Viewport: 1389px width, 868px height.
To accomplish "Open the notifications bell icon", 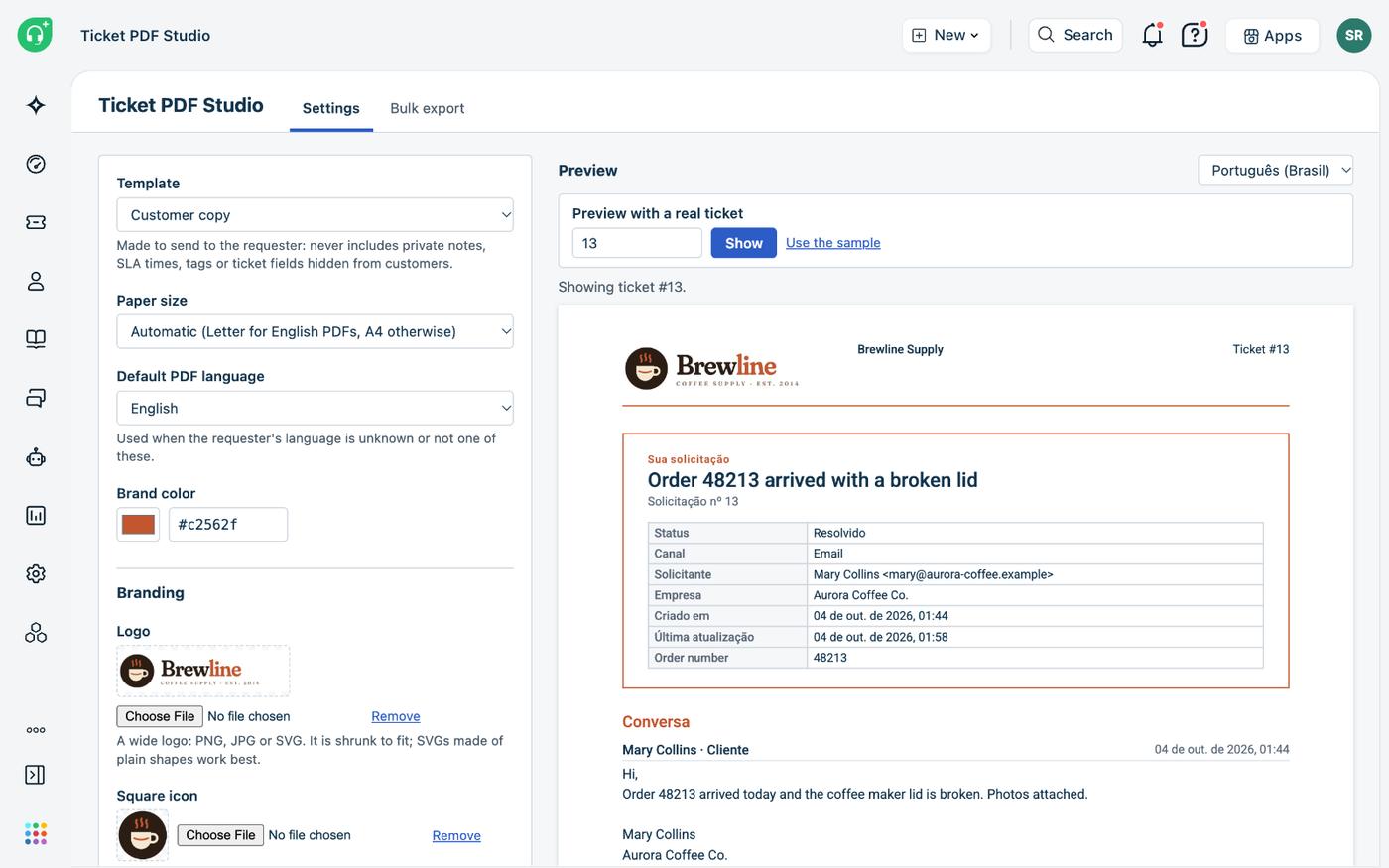I will pyautogui.click(x=1152, y=35).
